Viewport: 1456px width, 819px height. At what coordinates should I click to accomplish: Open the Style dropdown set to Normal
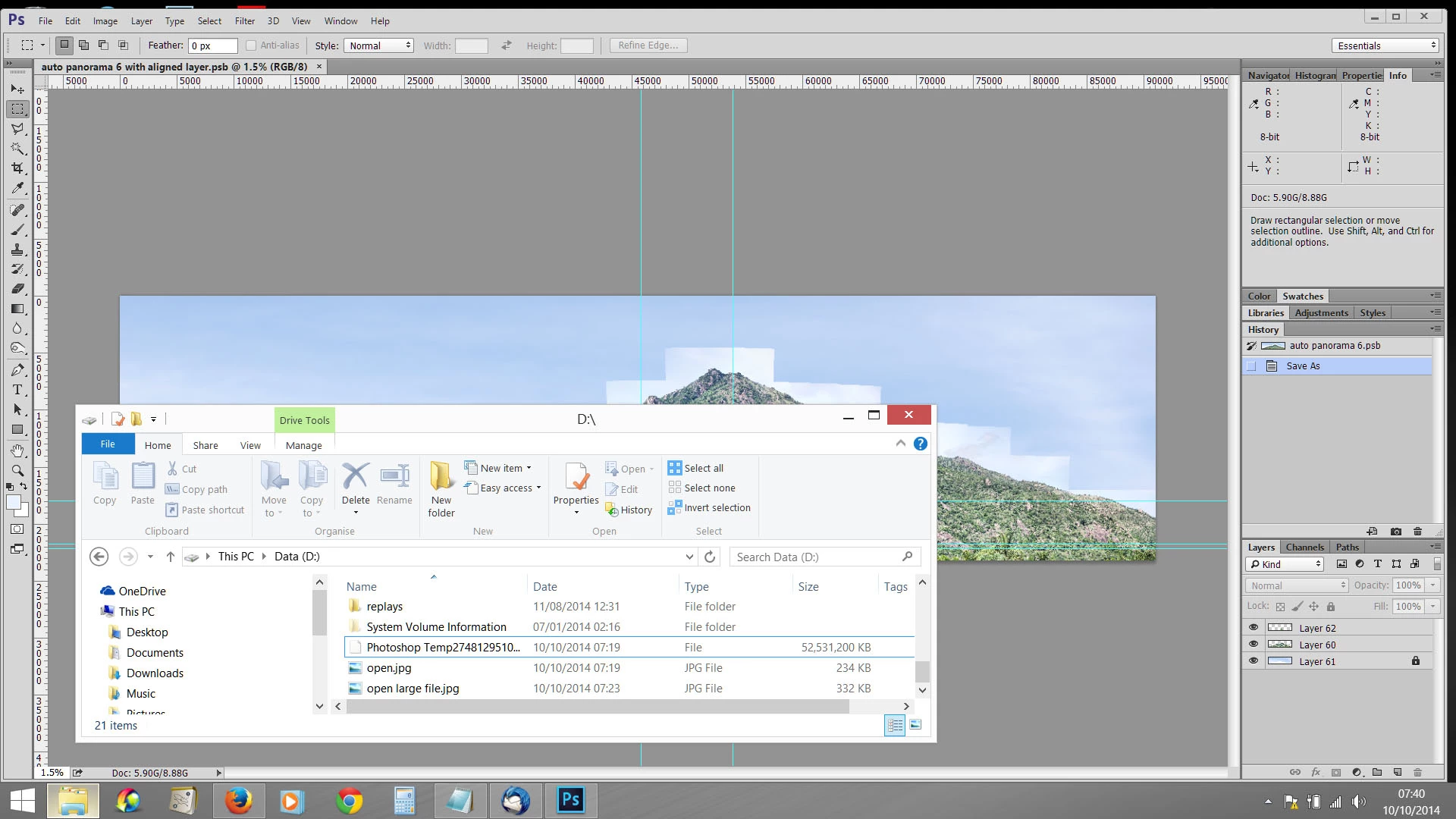(x=379, y=45)
